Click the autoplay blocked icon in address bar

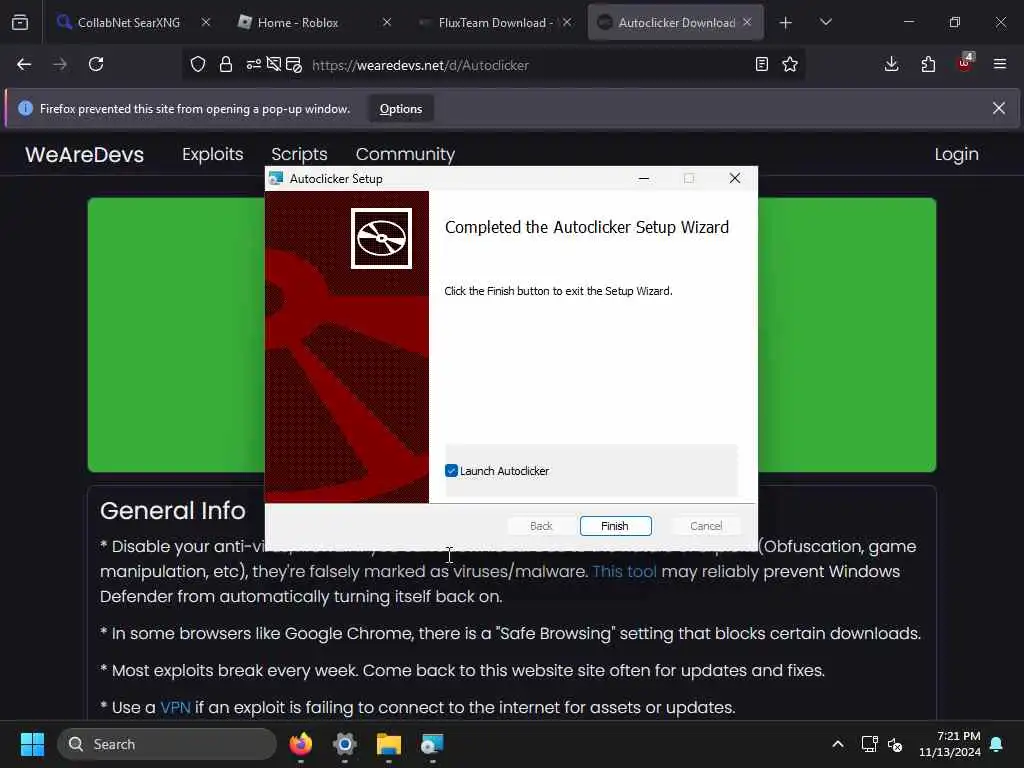pyautogui.click(x=274, y=64)
